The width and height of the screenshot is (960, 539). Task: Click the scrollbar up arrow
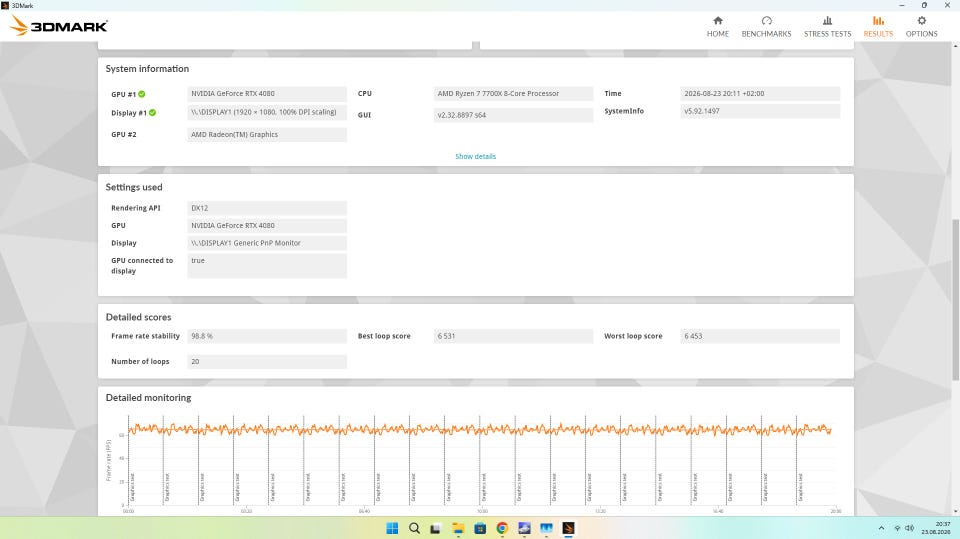click(x=956, y=46)
